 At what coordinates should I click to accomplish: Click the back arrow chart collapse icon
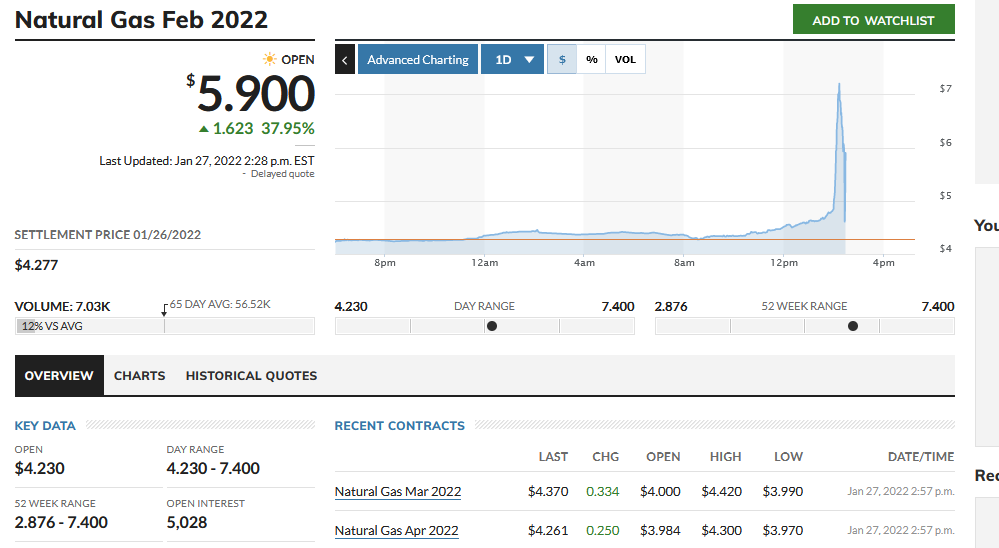click(345, 60)
